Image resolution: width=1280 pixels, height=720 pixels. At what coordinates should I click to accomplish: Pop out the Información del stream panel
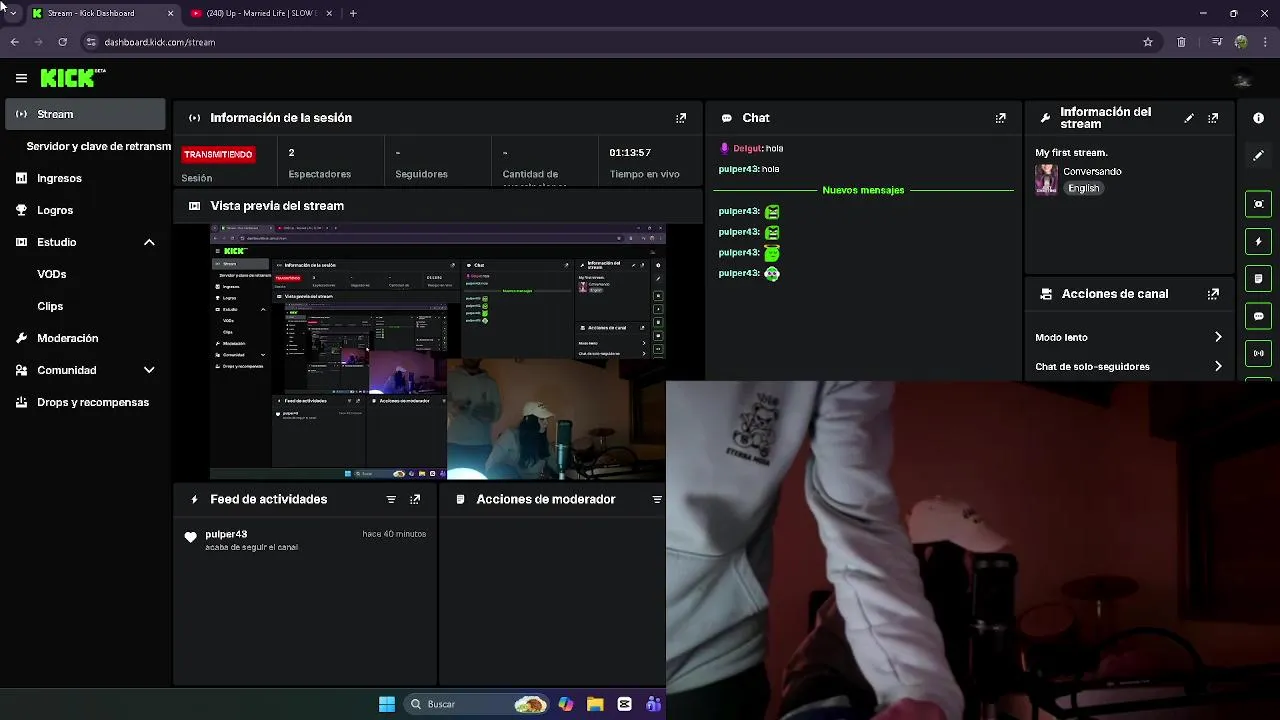[1213, 118]
